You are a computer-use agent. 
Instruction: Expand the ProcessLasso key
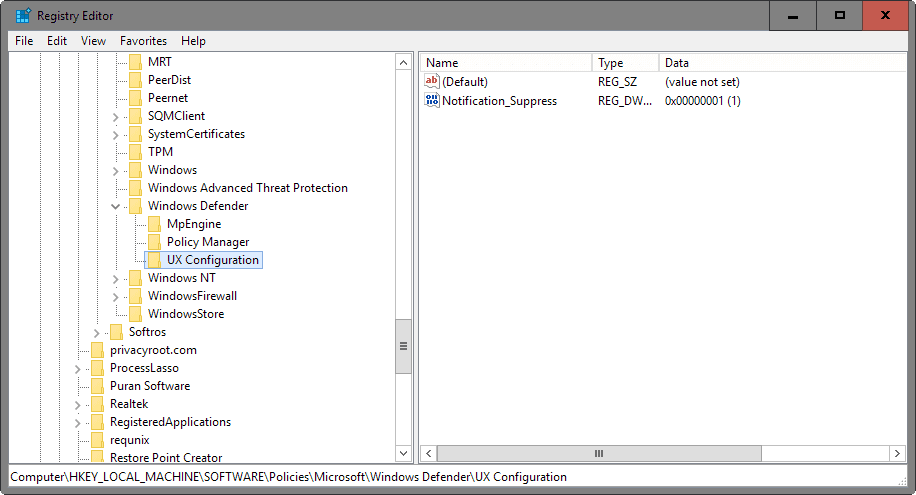(x=78, y=369)
